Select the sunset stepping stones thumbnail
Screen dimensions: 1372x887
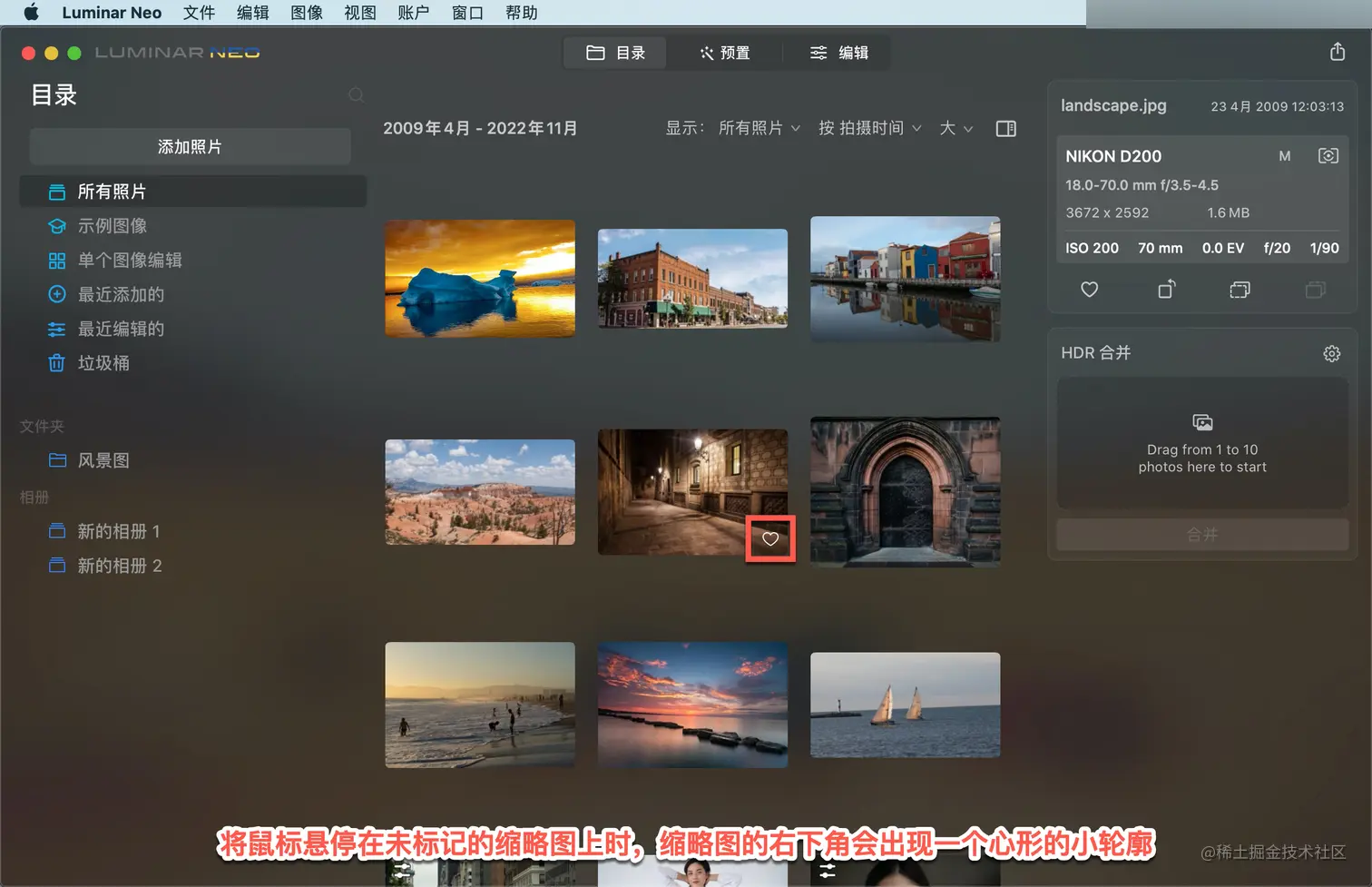(692, 705)
